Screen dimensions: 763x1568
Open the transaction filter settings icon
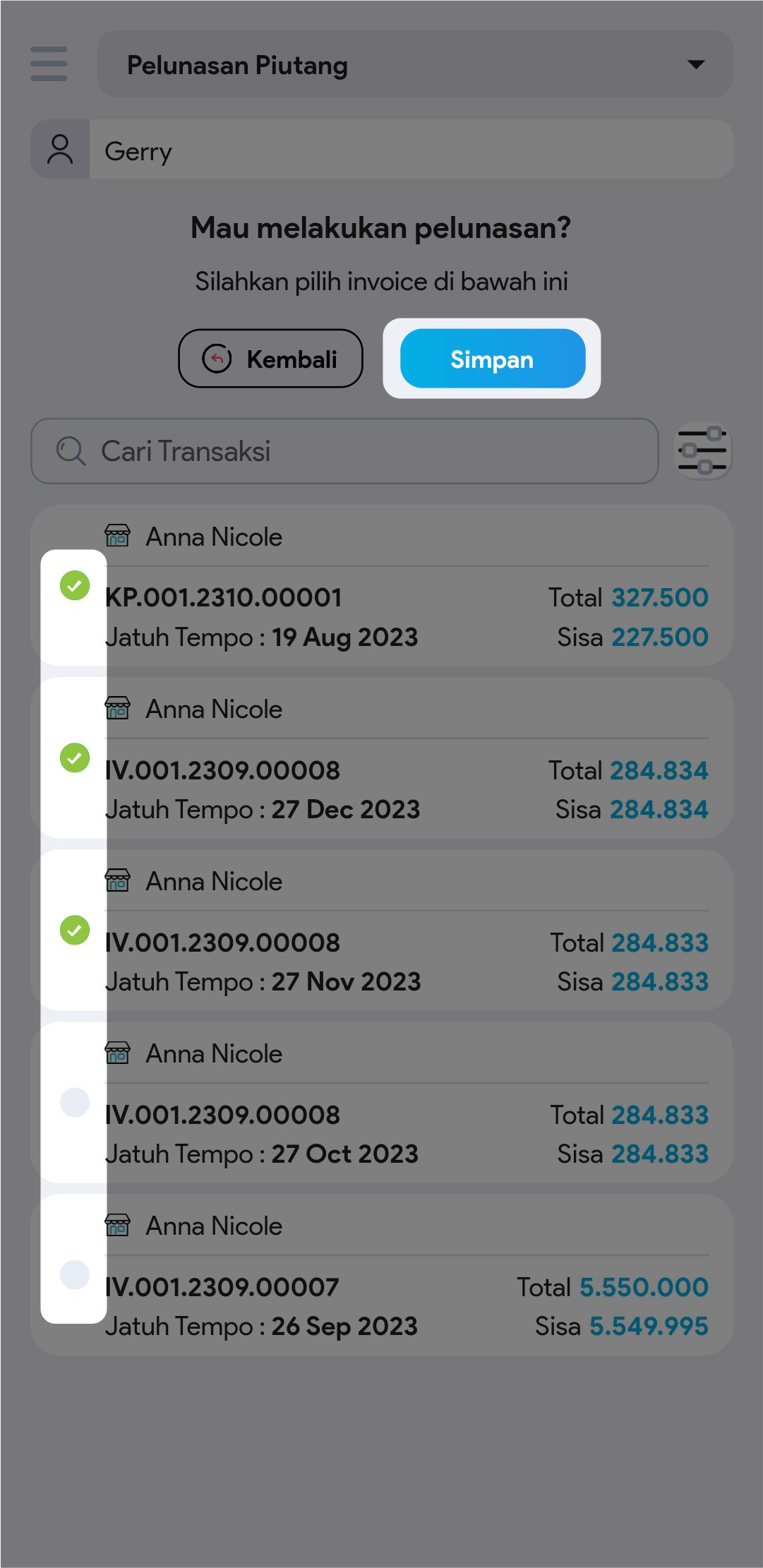[x=702, y=450]
